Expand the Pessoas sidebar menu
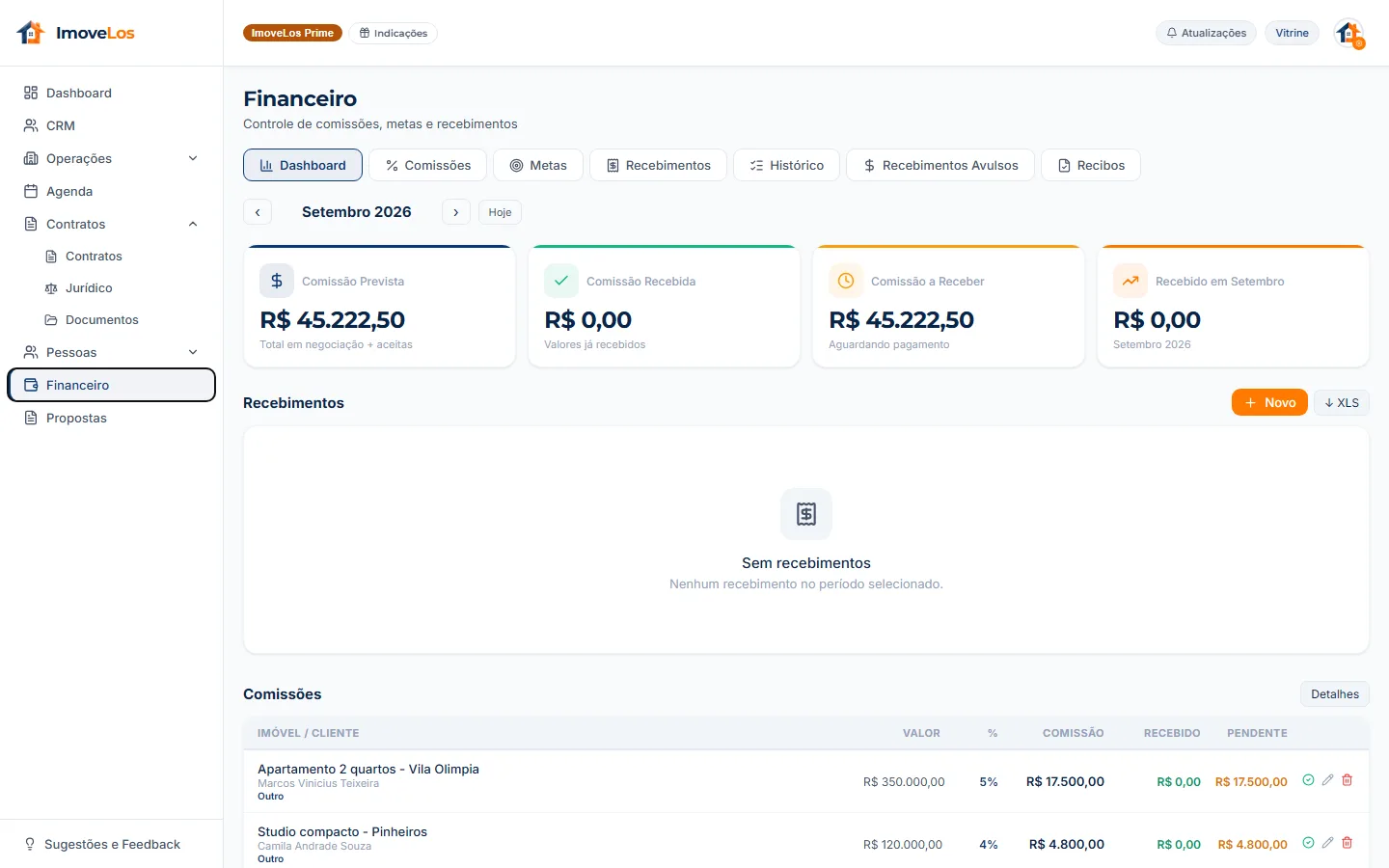 tap(112, 352)
